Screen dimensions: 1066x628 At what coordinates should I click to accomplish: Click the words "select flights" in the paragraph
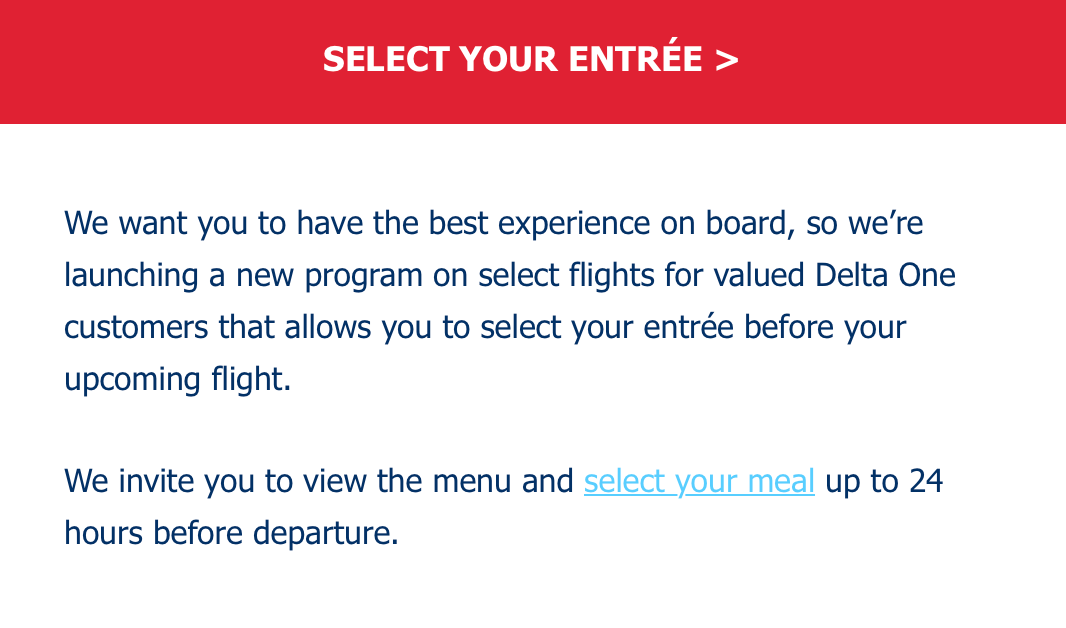click(x=566, y=277)
